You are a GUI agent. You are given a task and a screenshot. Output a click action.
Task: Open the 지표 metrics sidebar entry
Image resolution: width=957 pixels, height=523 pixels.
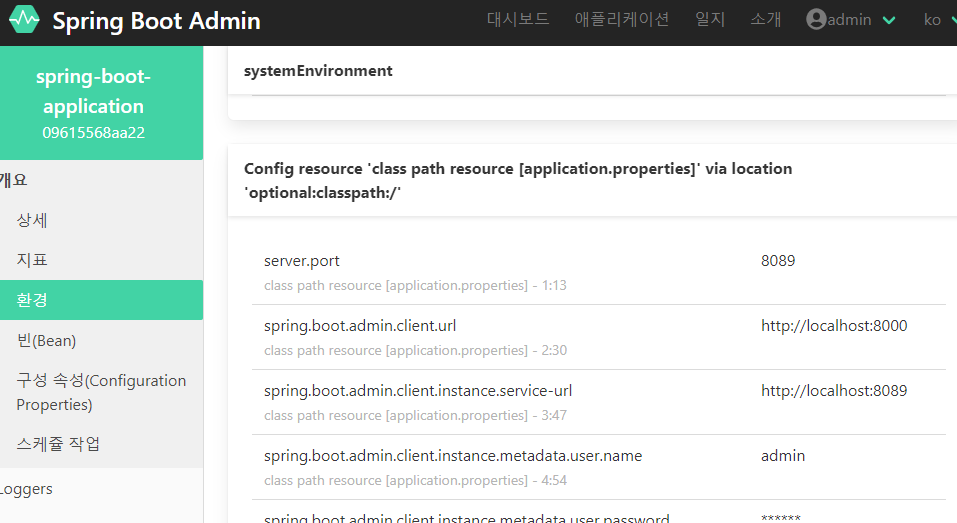(101, 260)
